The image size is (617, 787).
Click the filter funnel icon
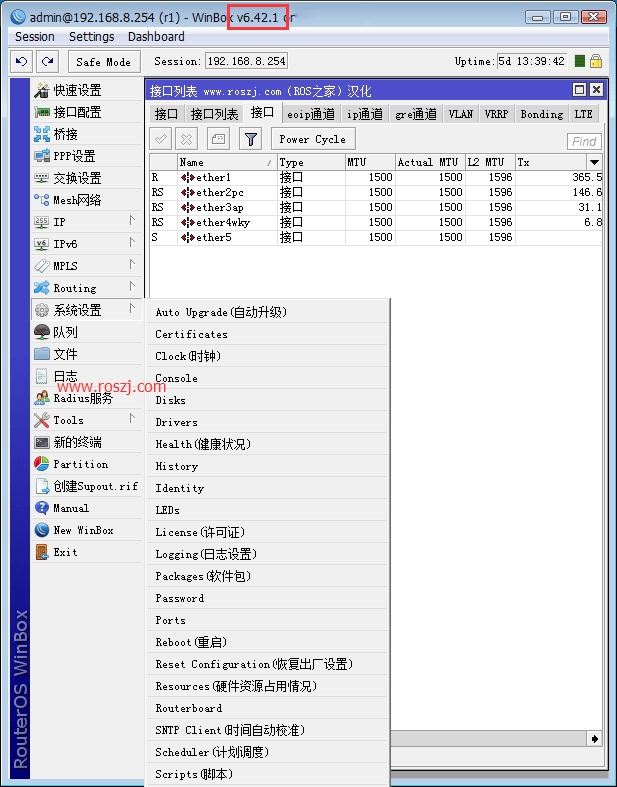(251, 139)
